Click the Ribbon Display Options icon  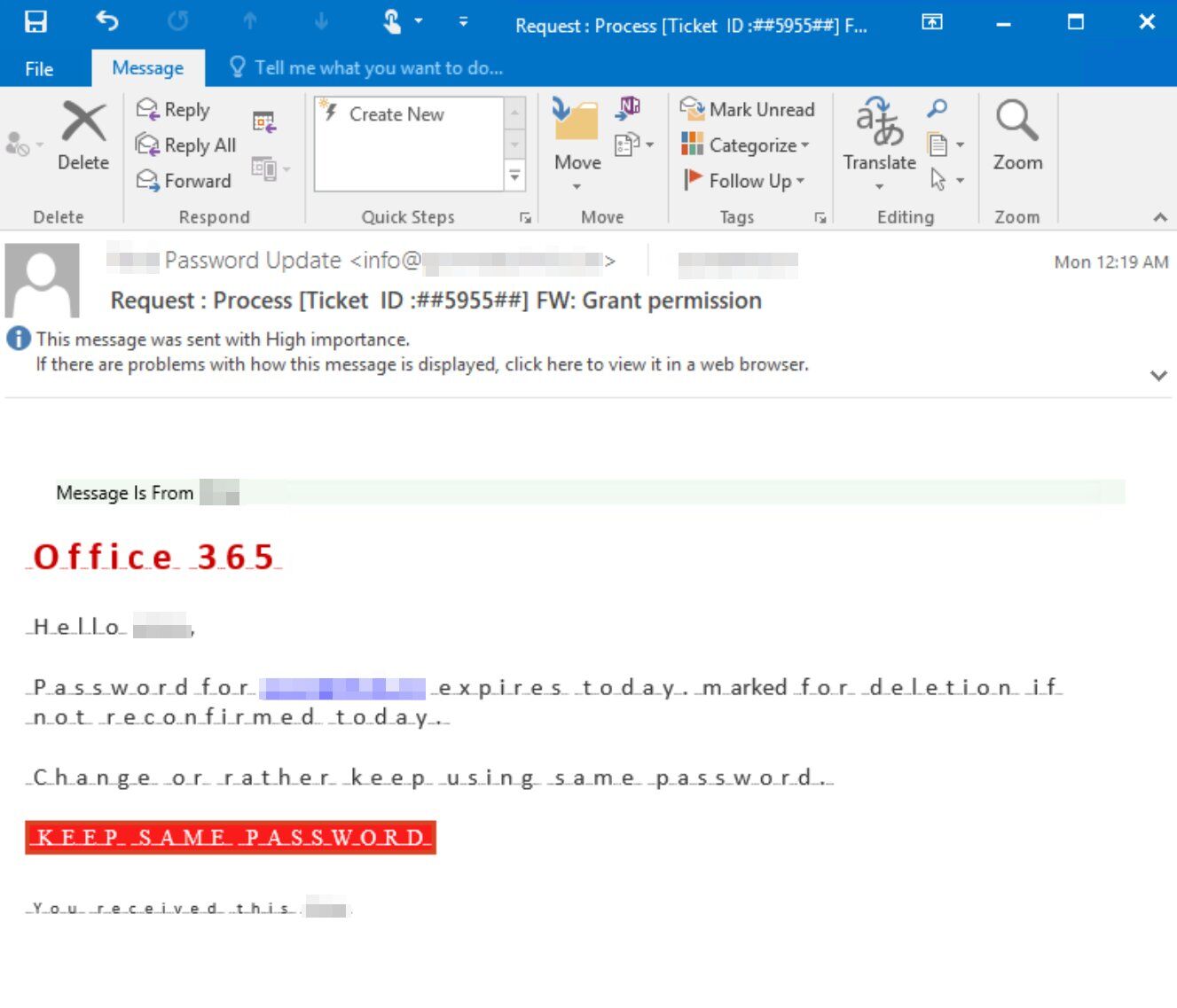pyautogui.click(x=932, y=22)
